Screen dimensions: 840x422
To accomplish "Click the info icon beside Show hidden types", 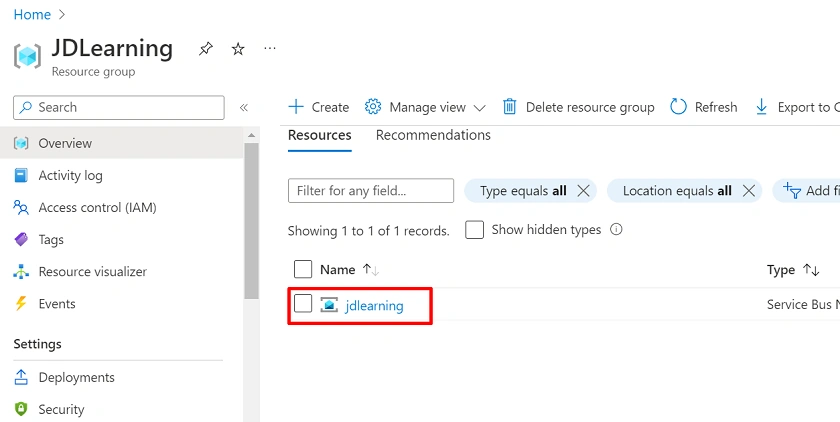I will tap(617, 230).
